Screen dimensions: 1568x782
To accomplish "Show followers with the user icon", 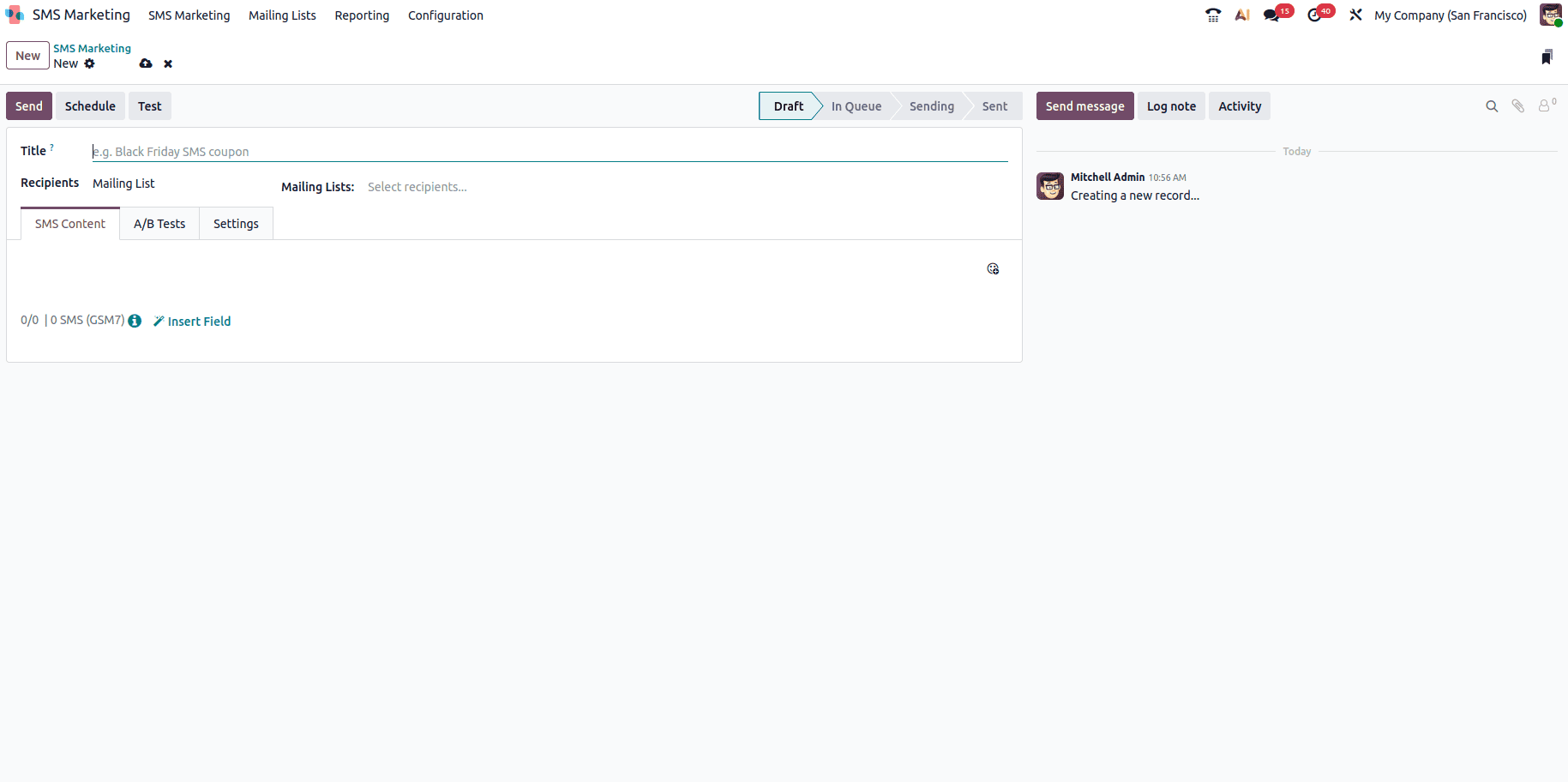I will click(x=1546, y=105).
